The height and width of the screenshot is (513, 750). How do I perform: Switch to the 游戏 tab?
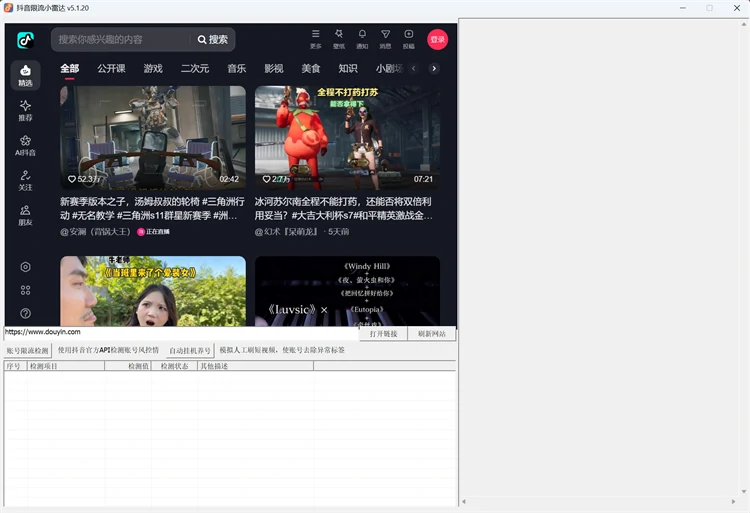click(153, 68)
